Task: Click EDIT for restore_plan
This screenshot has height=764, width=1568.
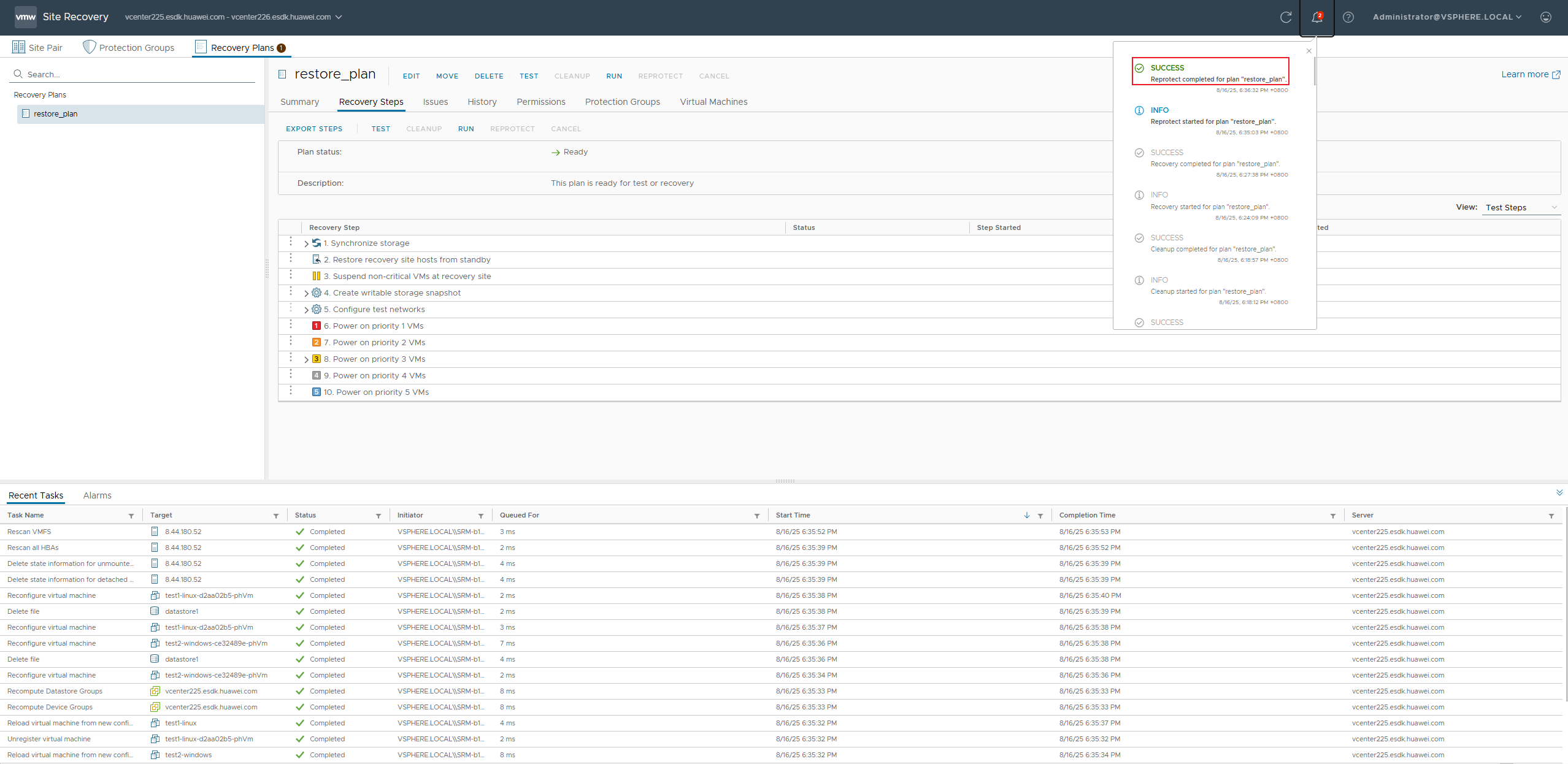Action: (x=411, y=76)
